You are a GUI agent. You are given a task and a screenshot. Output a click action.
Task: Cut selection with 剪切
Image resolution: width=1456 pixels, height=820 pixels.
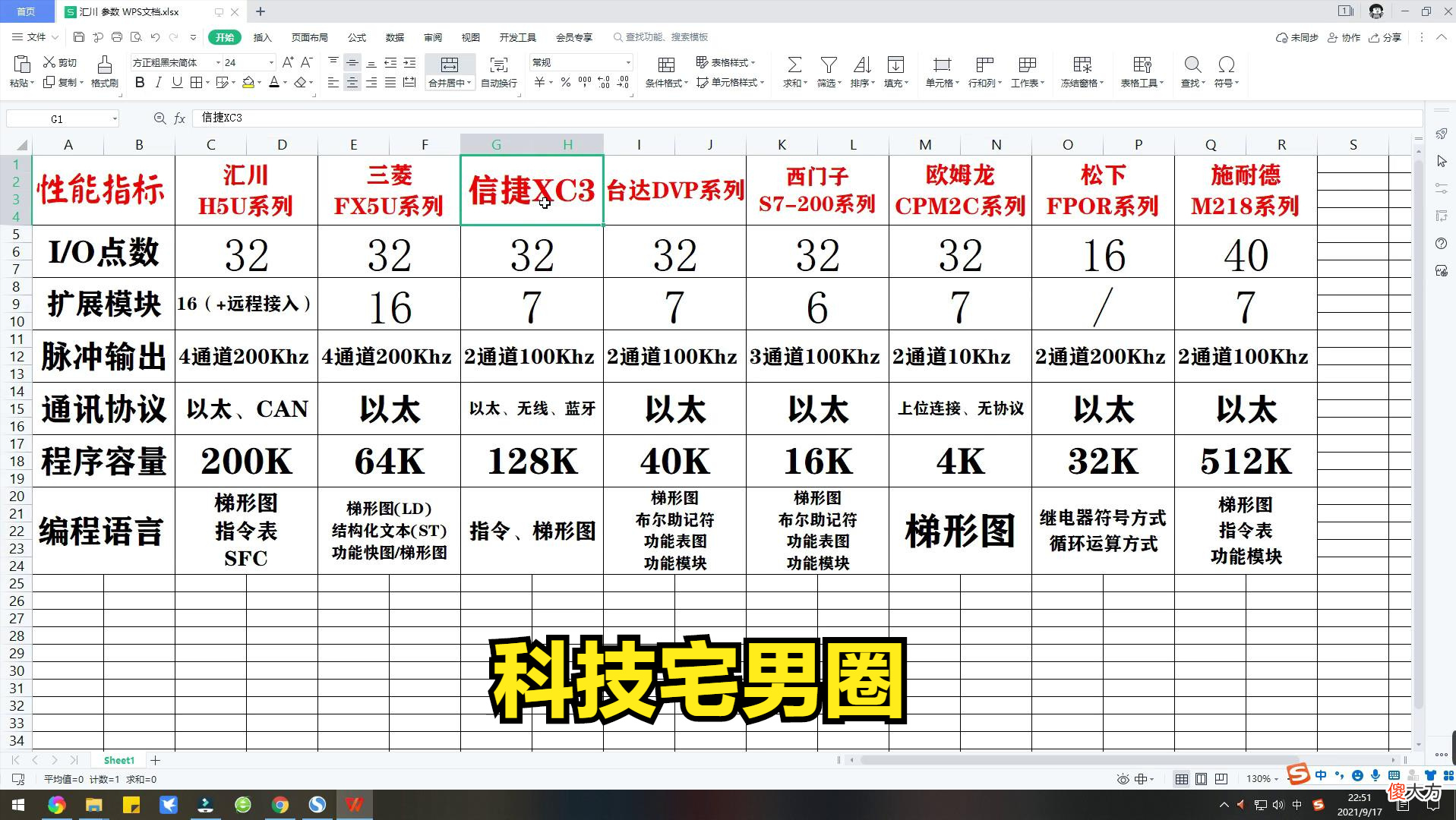pyautogui.click(x=60, y=62)
